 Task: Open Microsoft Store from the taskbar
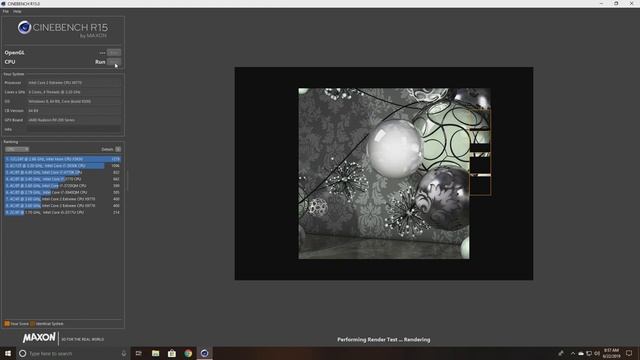click(172, 353)
